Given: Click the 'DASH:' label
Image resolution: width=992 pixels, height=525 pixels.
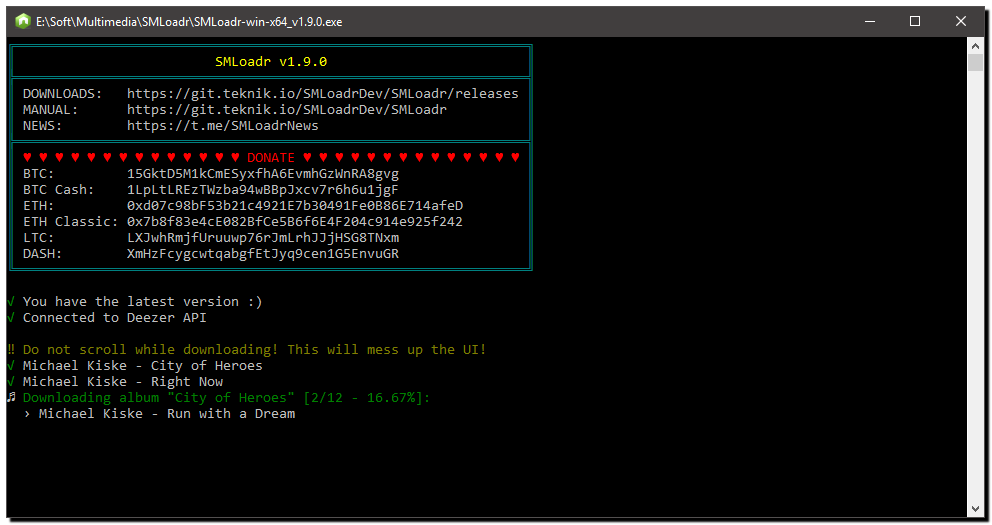Looking at the screenshot, I should point(42,254).
